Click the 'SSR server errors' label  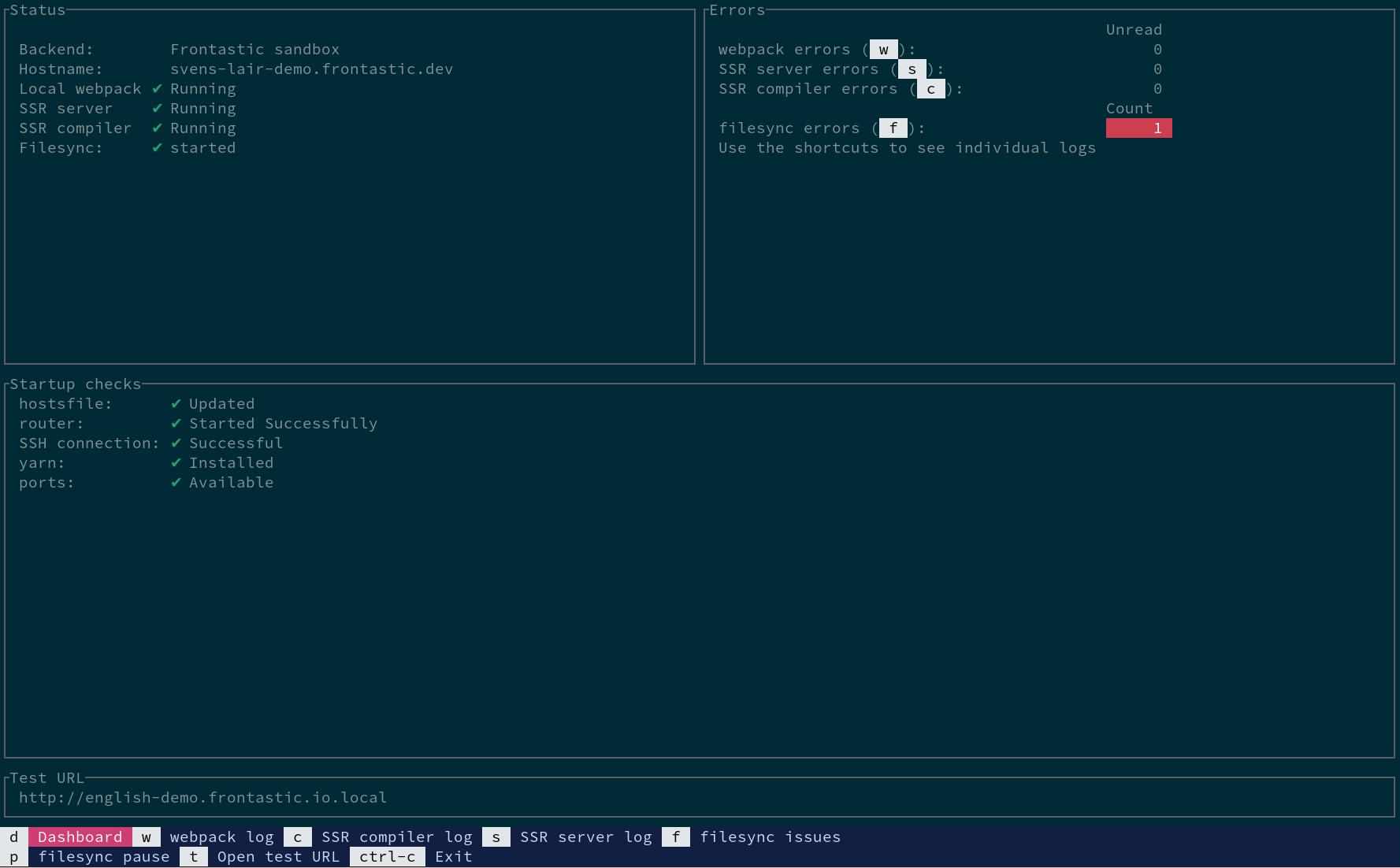click(799, 69)
